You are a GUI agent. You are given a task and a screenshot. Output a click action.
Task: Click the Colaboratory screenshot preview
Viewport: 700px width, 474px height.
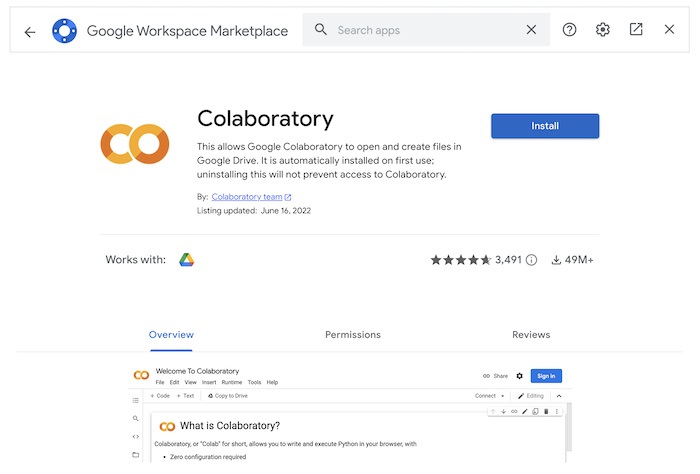[x=349, y=414]
